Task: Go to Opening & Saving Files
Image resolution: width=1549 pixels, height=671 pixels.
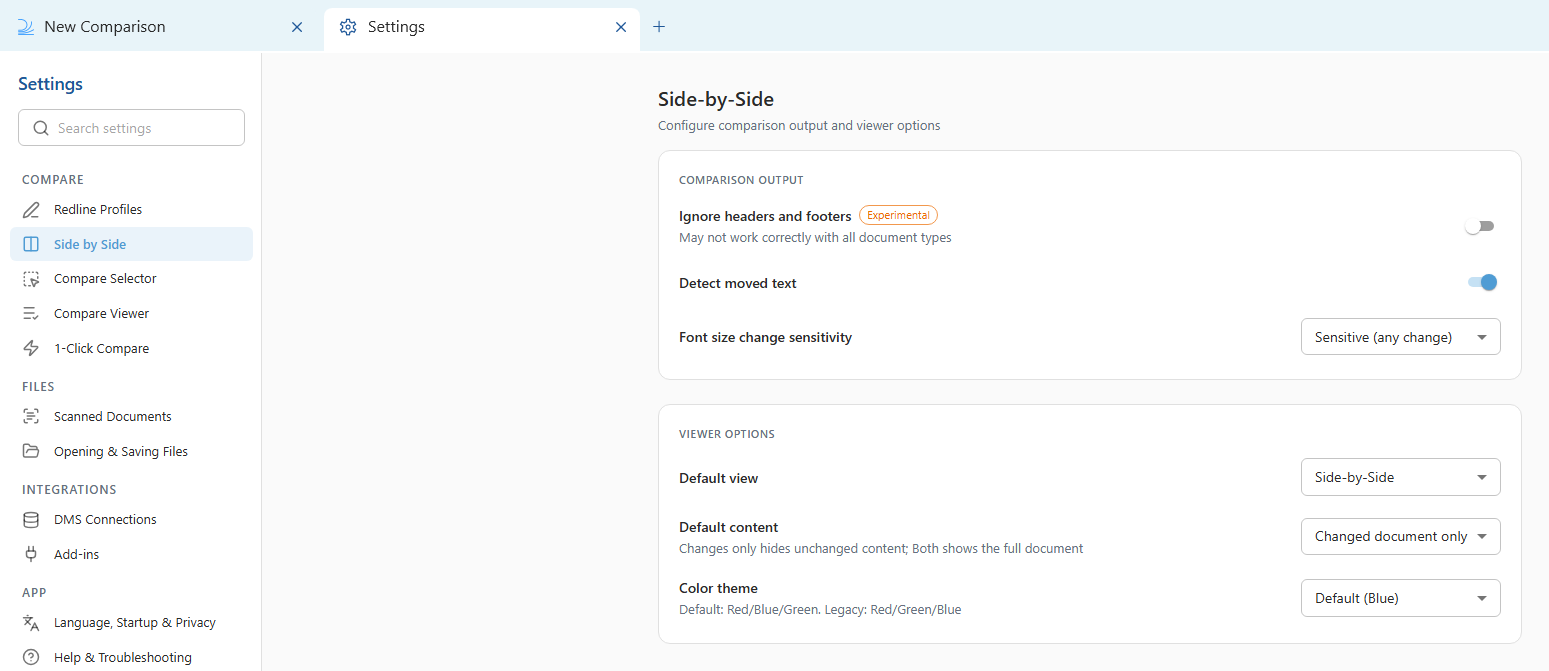Action: [131, 451]
